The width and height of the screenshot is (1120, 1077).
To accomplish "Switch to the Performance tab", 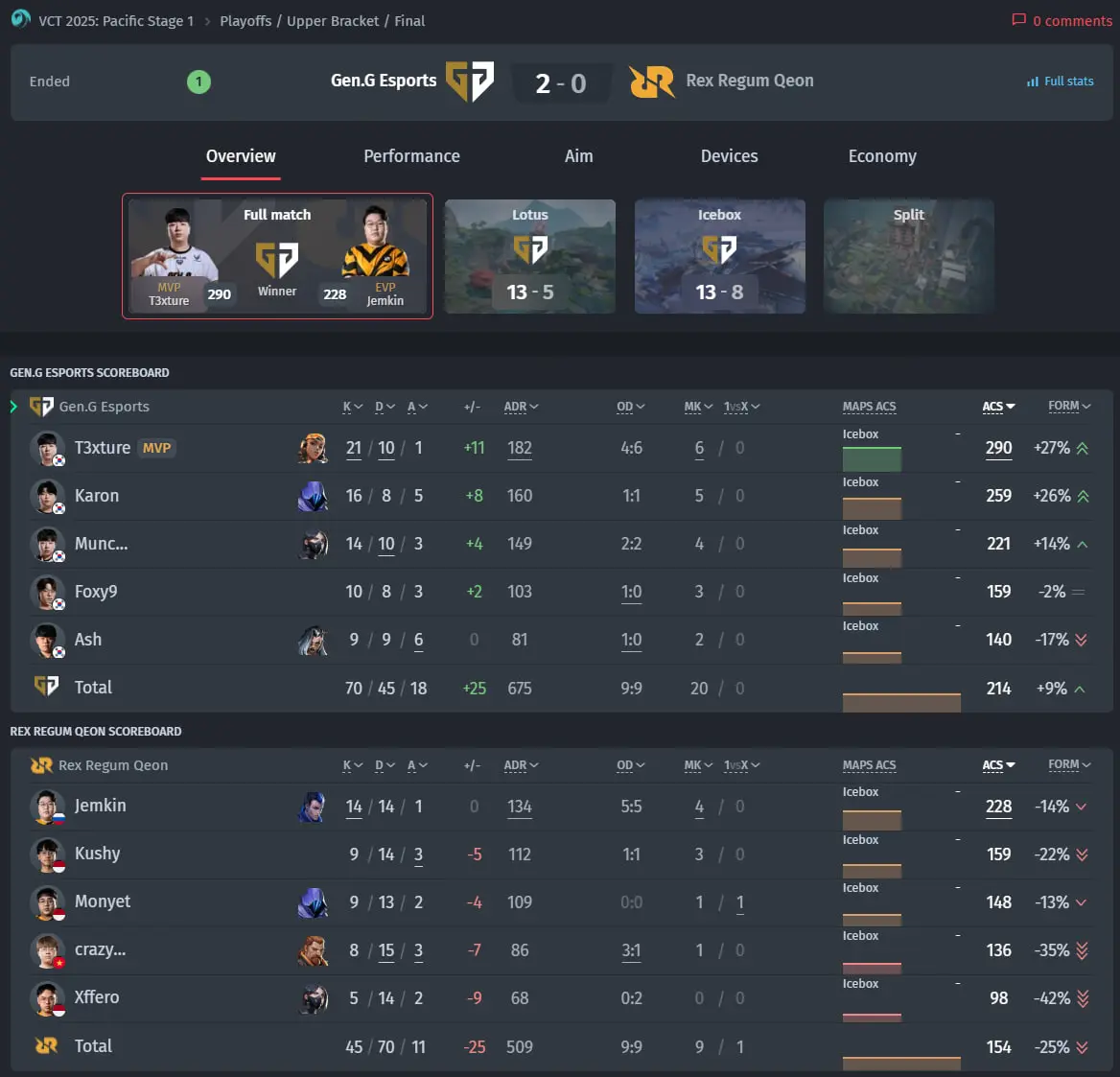I will 411,156.
